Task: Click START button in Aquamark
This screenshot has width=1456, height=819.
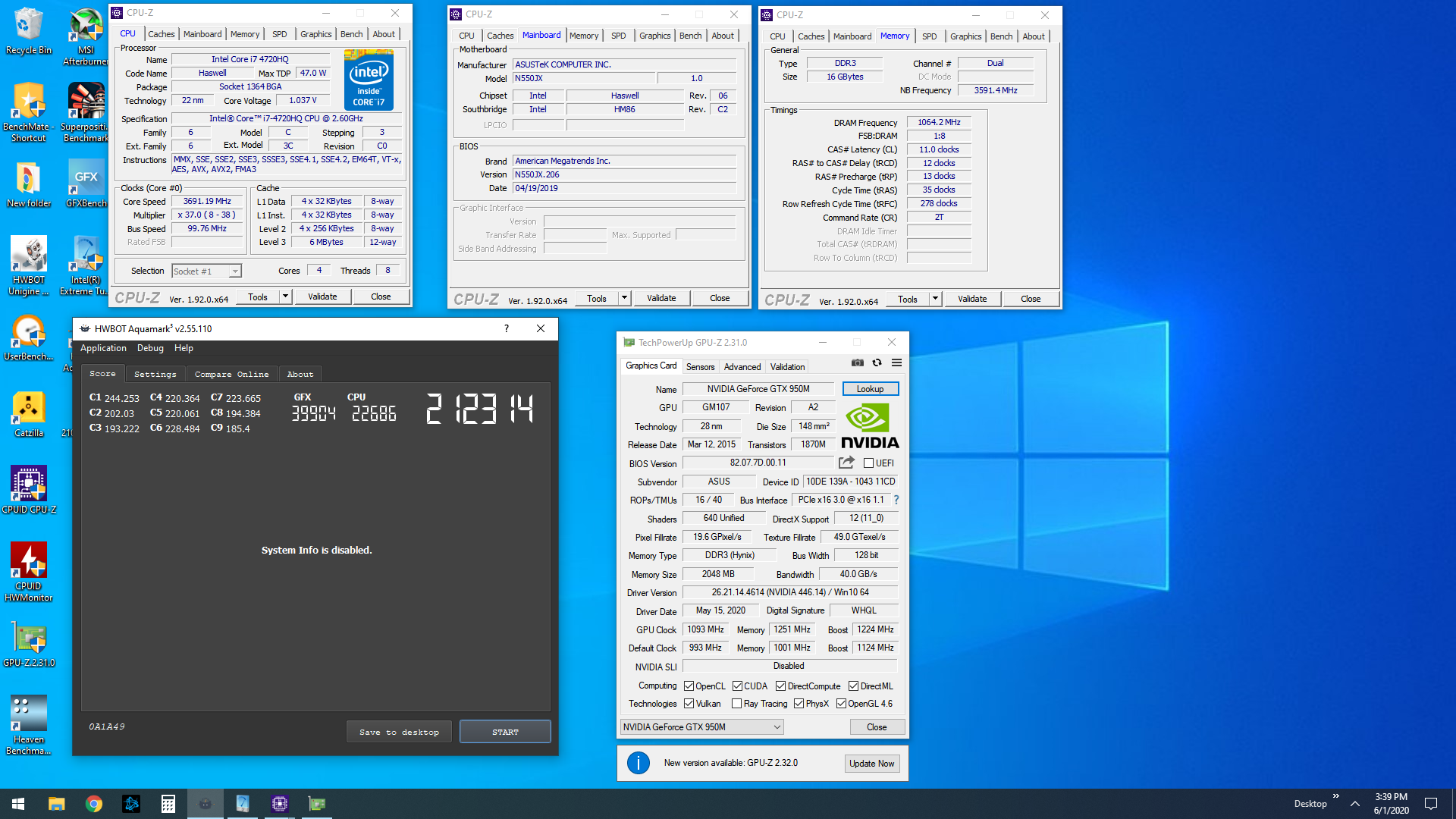Action: point(505,732)
